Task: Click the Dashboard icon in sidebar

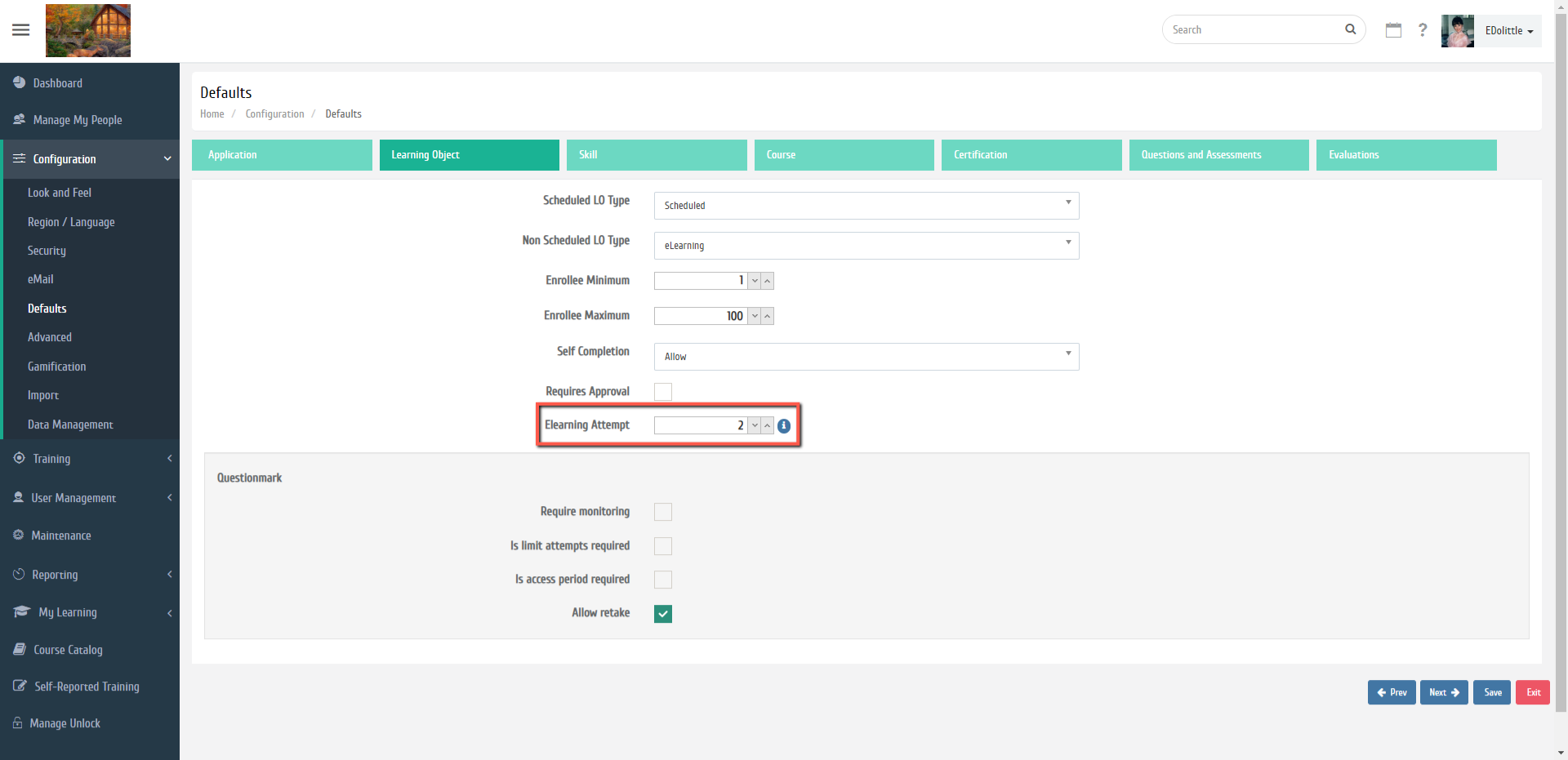Action: click(19, 82)
